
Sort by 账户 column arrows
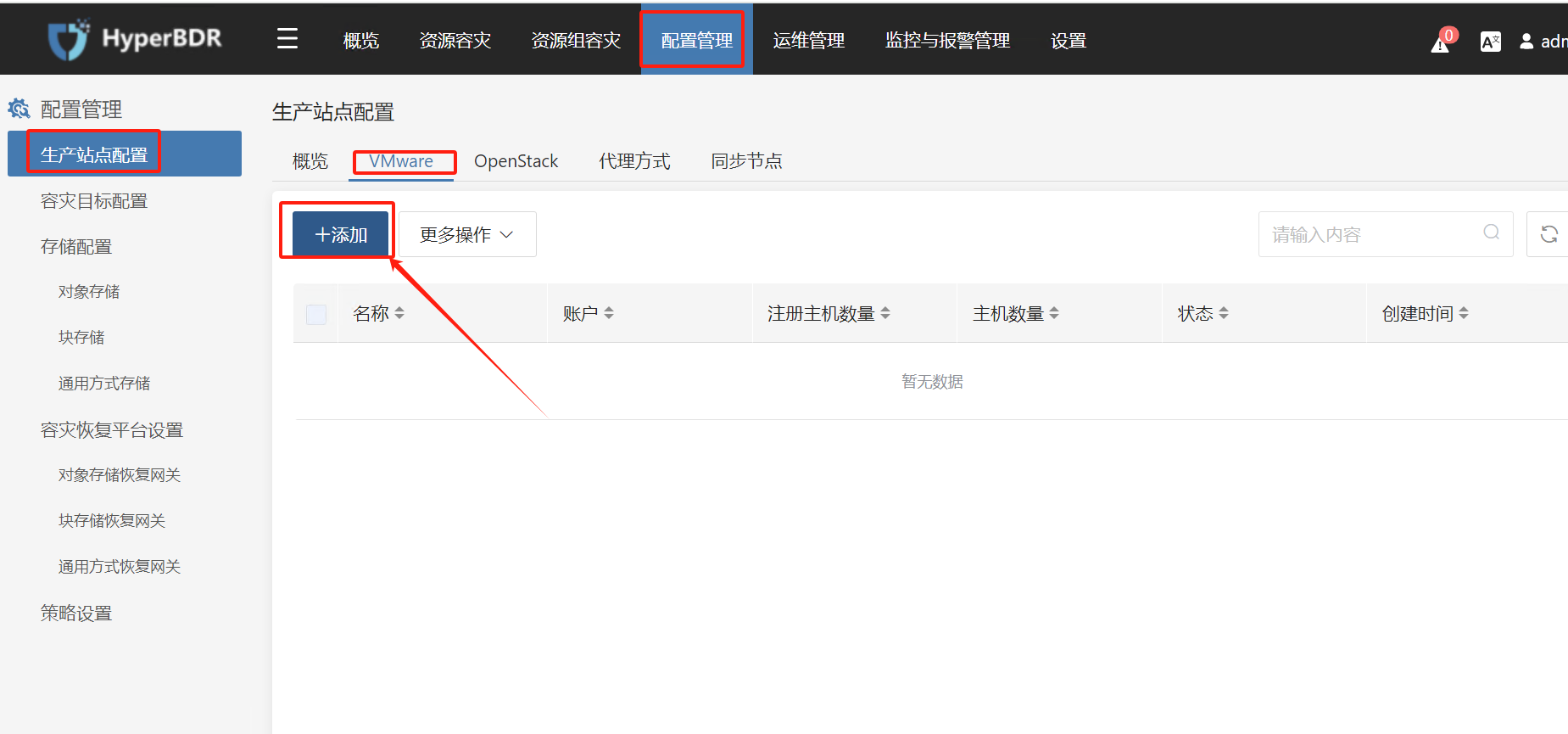pyautogui.click(x=609, y=313)
